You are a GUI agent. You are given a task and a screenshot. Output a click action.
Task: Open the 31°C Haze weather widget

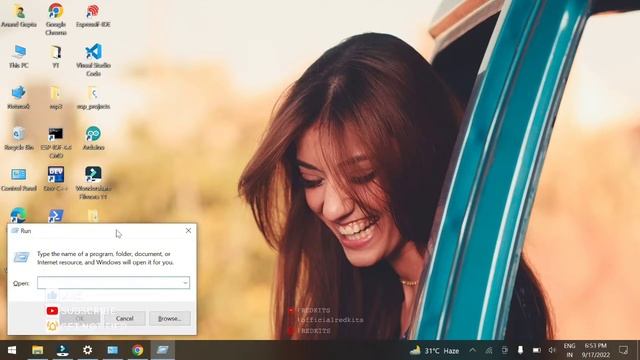click(434, 351)
